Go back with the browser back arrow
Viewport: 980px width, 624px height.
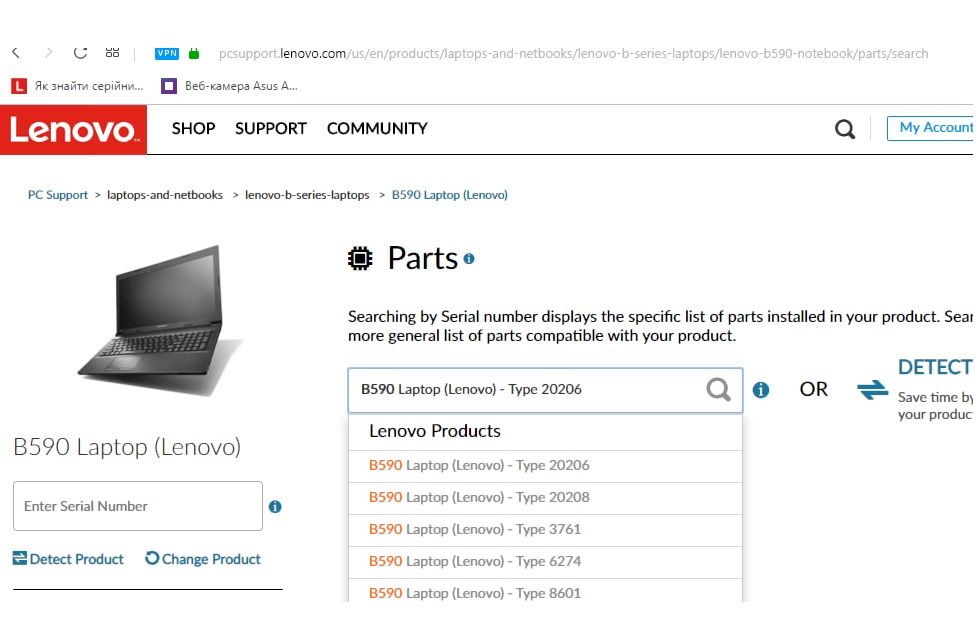click(x=16, y=53)
